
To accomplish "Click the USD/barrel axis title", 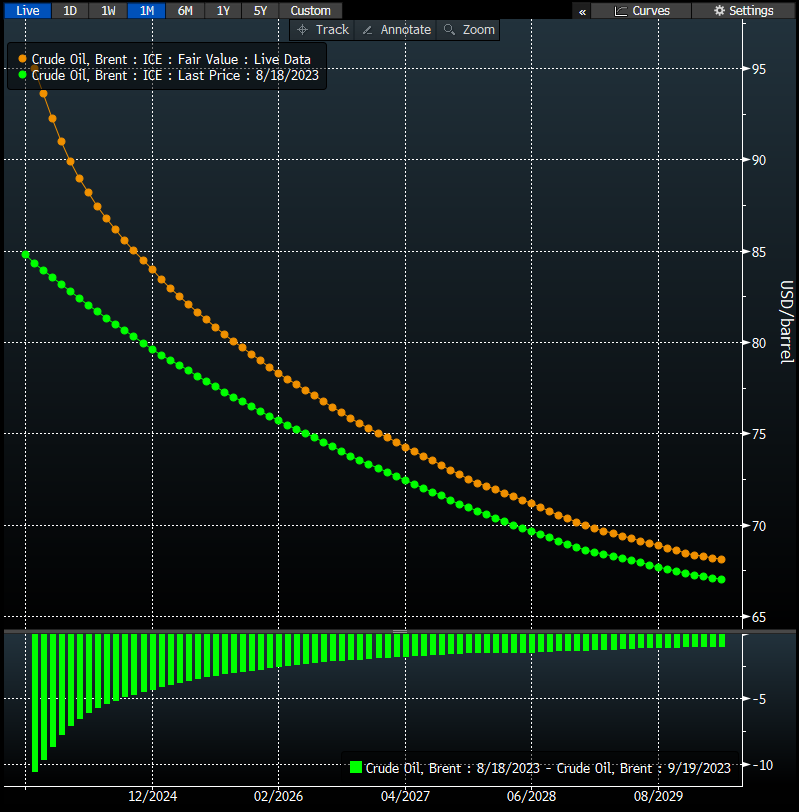I will point(787,322).
